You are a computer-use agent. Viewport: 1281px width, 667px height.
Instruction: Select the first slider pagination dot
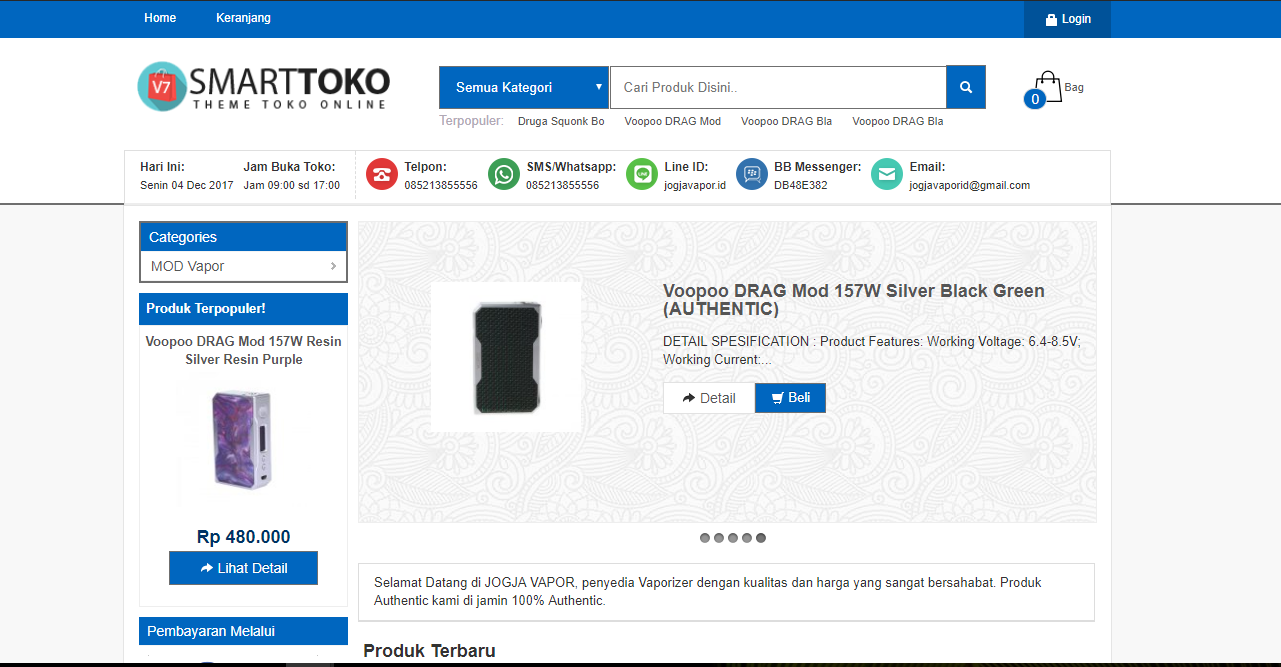pos(705,538)
